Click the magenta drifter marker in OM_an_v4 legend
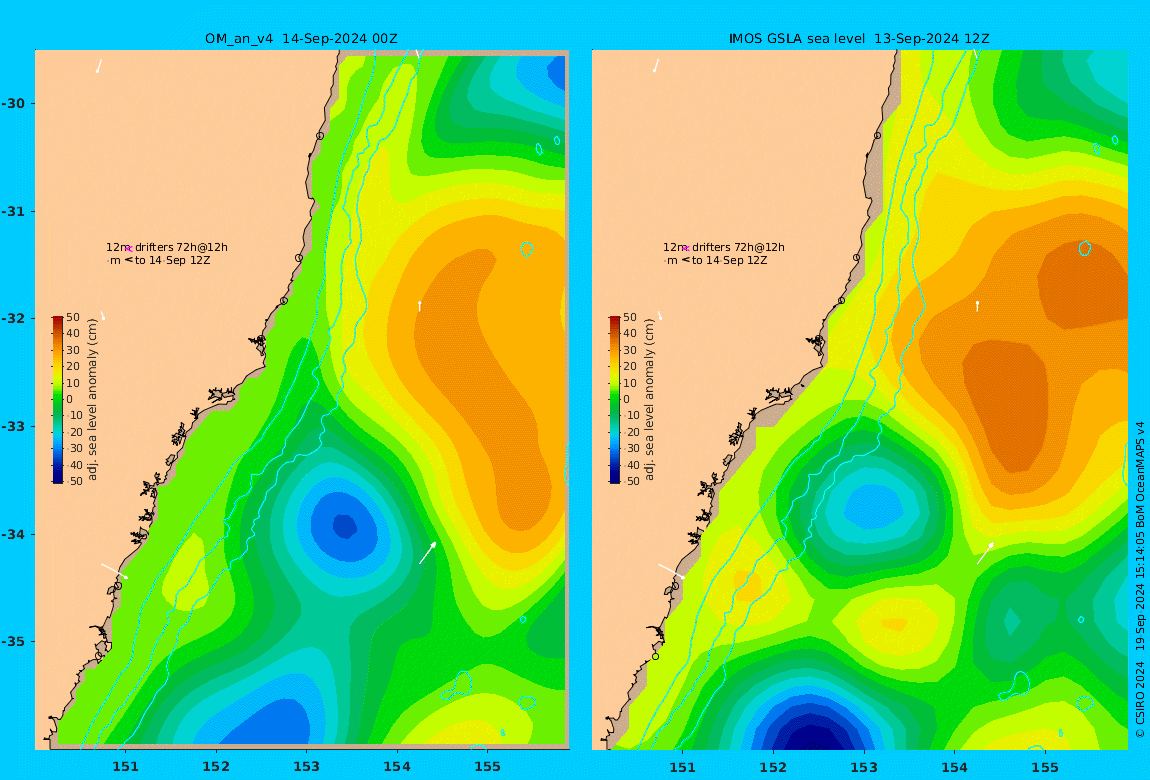The width and height of the screenshot is (1150, 780). click(x=128, y=249)
